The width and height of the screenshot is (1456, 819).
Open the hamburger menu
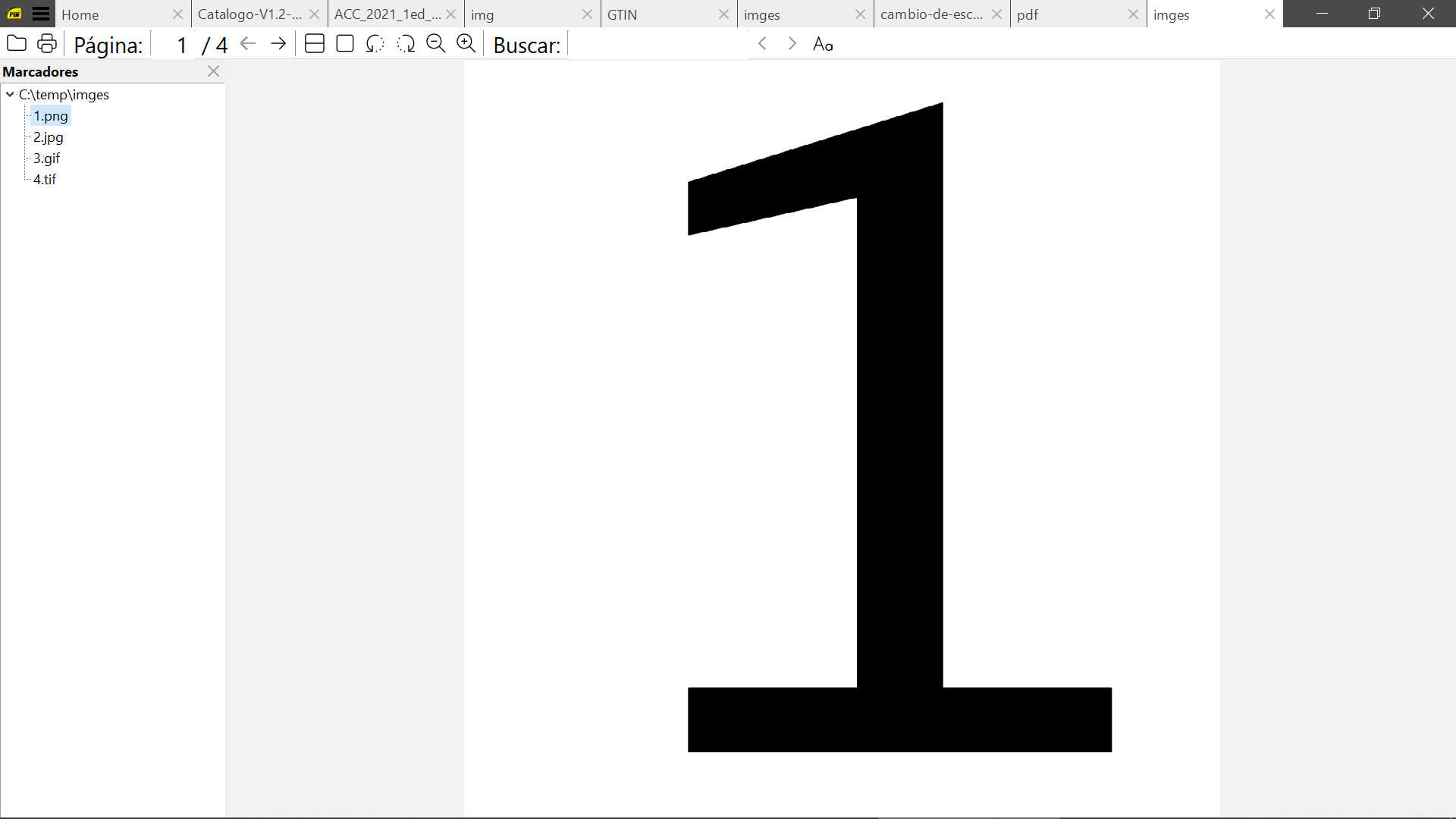click(41, 14)
